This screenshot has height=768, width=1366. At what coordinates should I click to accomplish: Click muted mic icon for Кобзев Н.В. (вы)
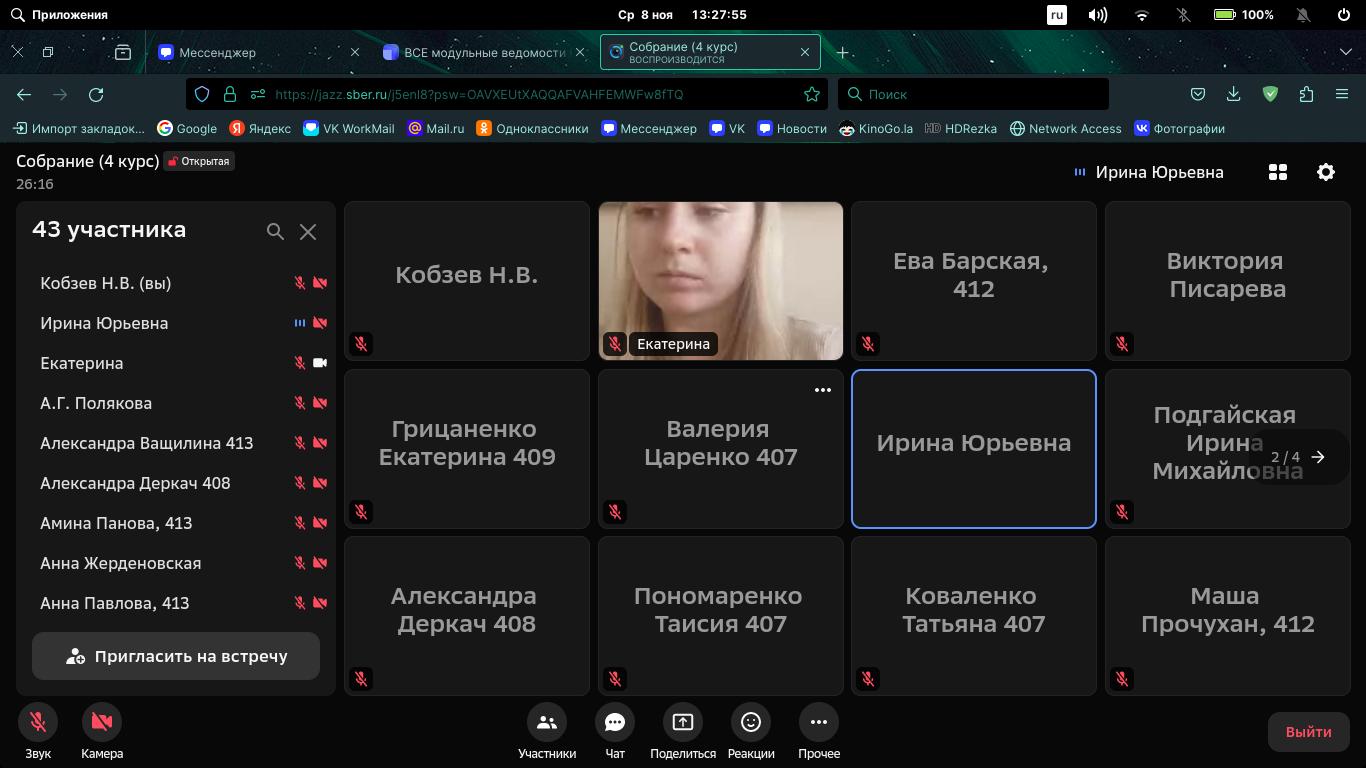299,283
